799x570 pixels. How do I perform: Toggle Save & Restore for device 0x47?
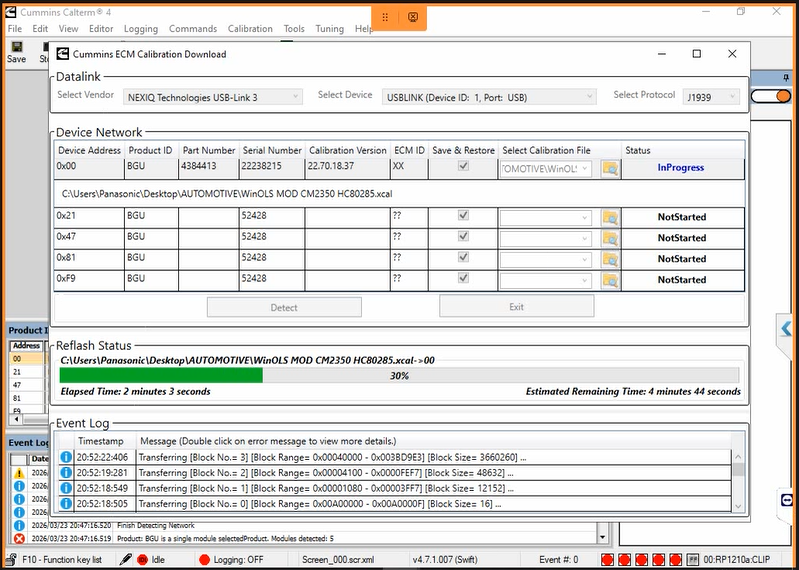[x=463, y=237]
